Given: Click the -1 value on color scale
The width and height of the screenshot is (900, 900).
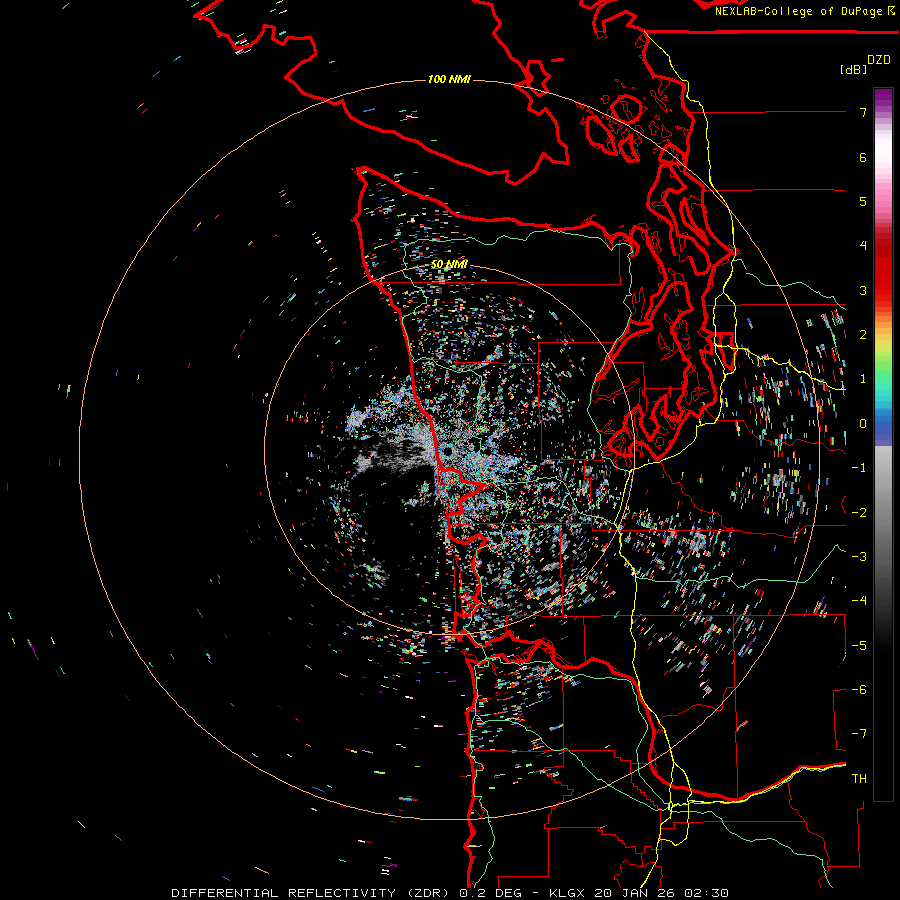Looking at the screenshot, I should click(859, 468).
